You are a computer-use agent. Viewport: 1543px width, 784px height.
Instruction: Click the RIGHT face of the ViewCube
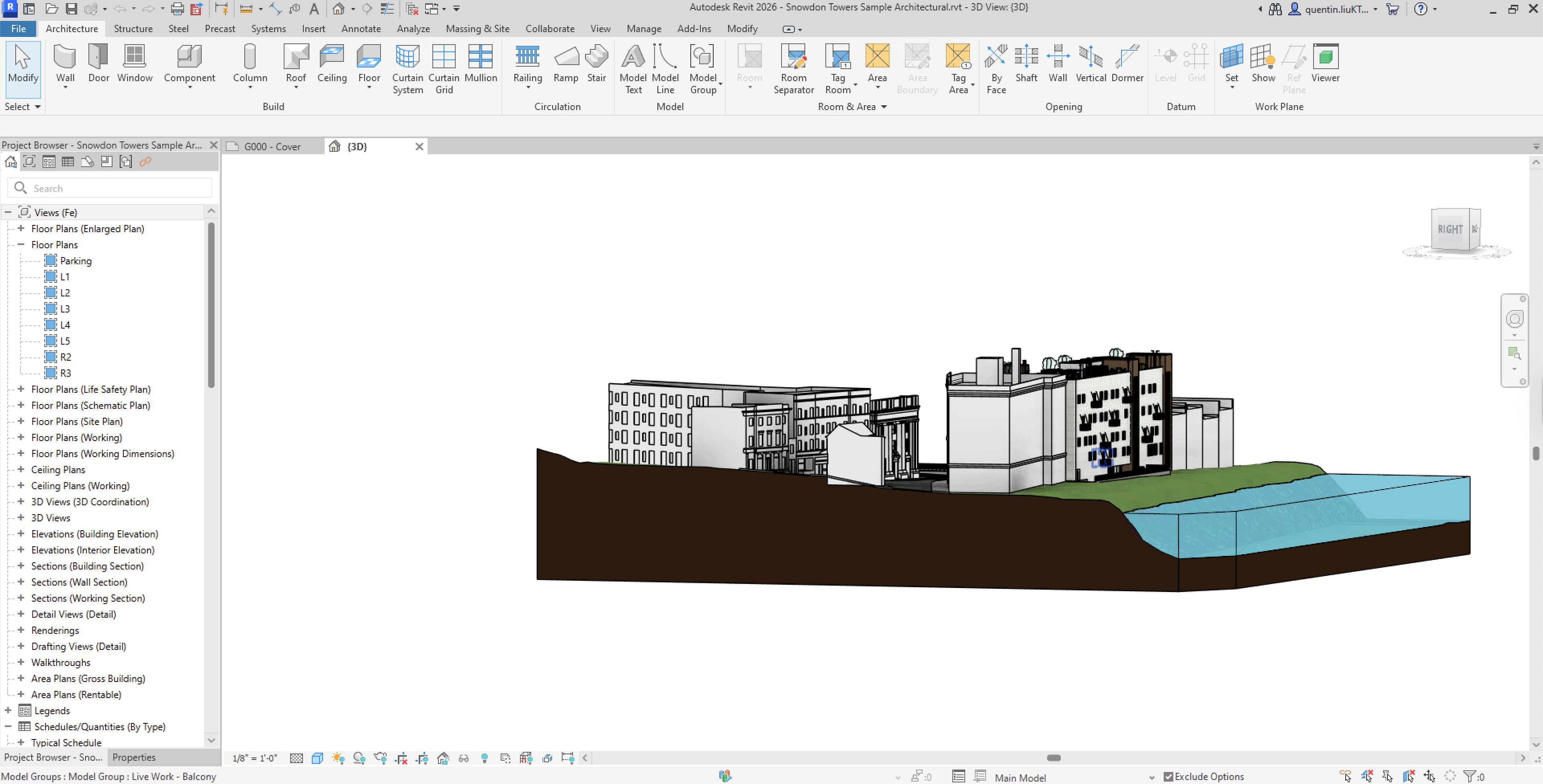(1449, 229)
